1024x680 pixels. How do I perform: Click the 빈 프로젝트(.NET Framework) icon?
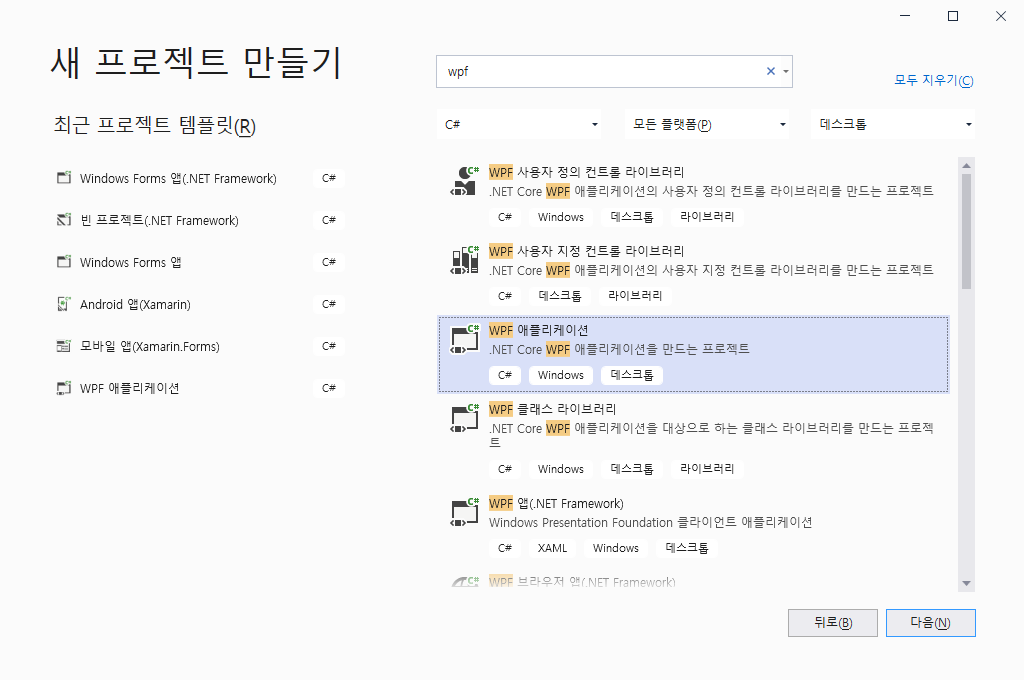coord(63,220)
